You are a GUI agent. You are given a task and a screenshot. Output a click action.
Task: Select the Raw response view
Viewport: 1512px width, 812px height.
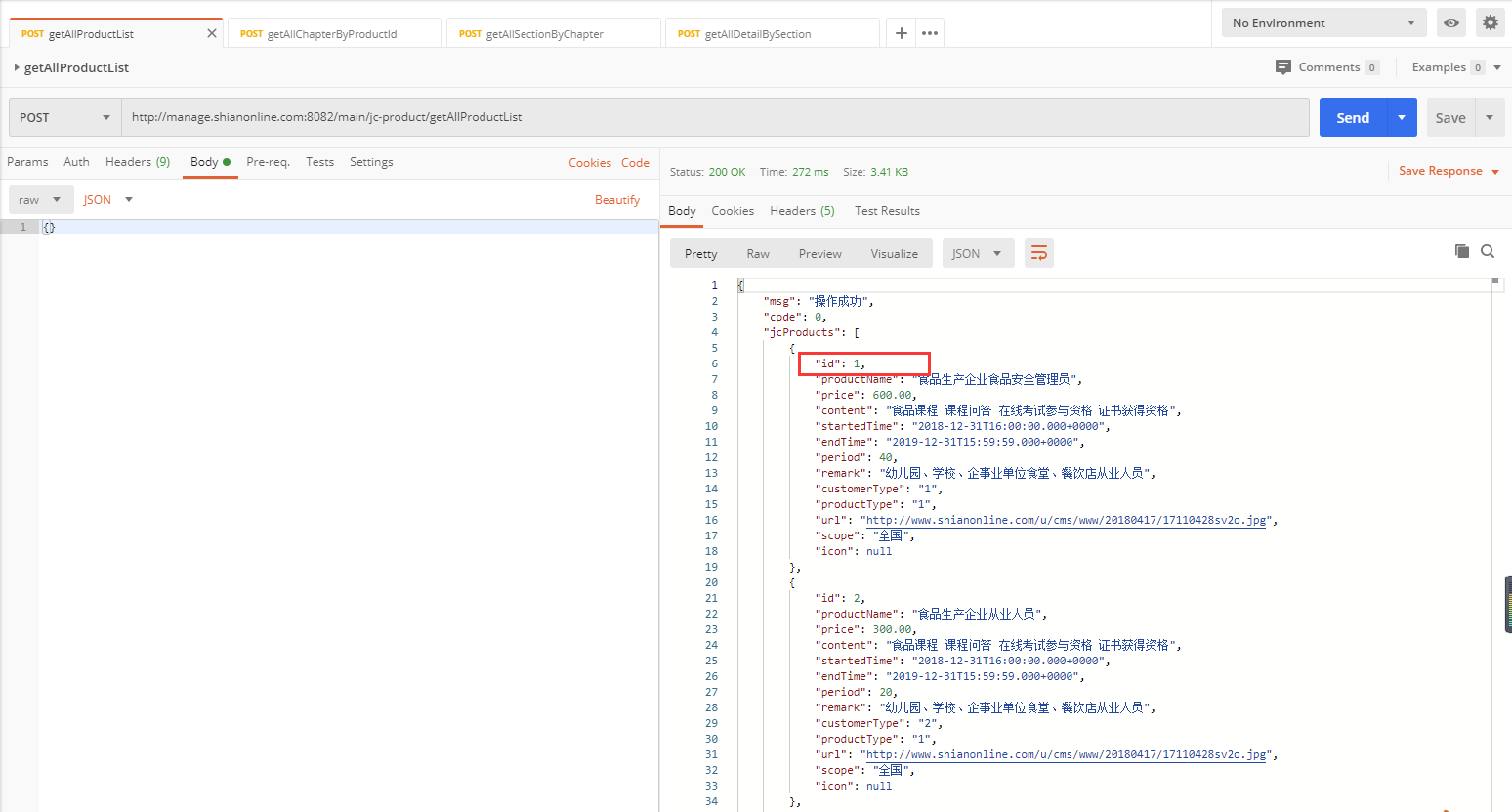click(758, 253)
